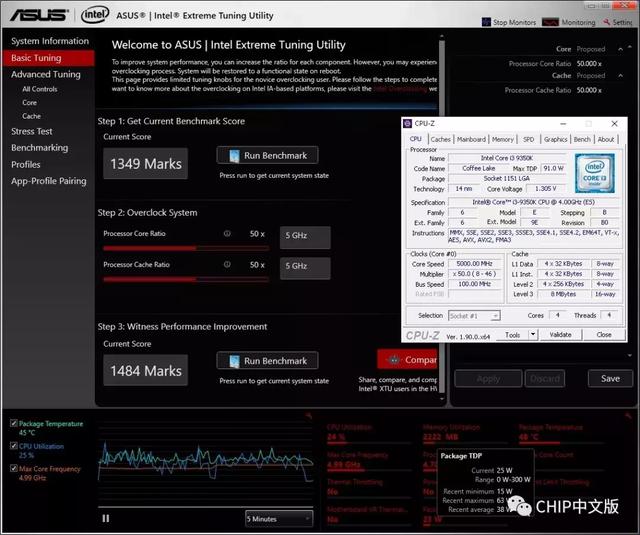Select All Controls under Advanced Tuning
The width and height of the screenshot is (640, 535).
tap(40, 89)
